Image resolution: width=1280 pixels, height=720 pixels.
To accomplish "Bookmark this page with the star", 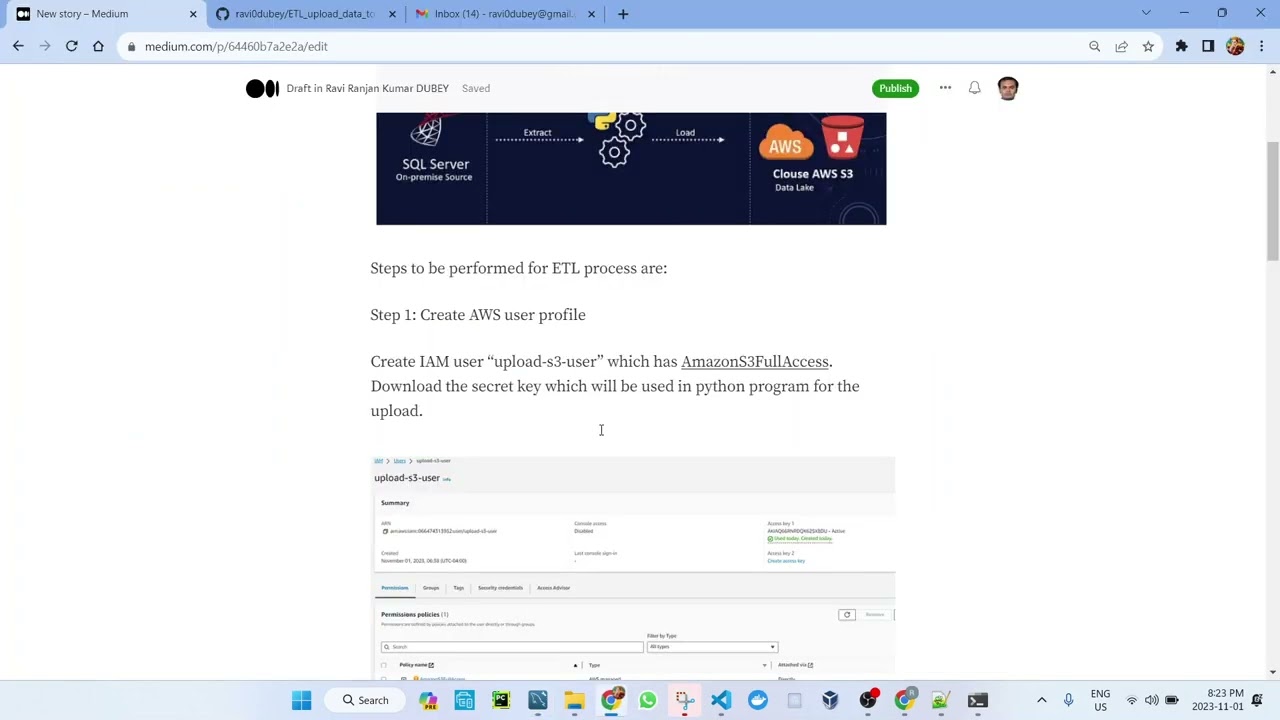I will click(1148, 46).
